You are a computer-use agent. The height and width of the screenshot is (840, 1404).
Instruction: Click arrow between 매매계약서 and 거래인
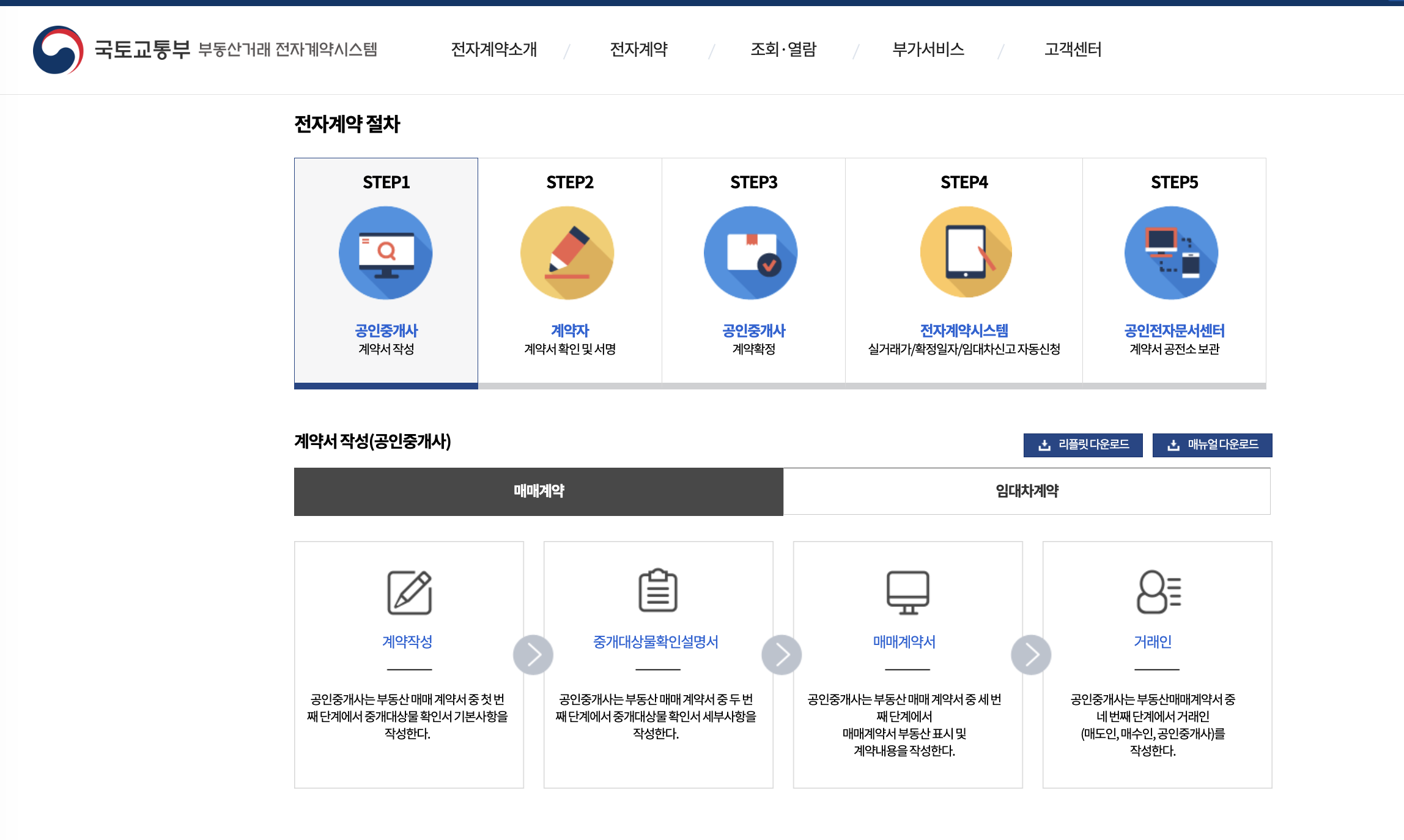[1031, 655]
